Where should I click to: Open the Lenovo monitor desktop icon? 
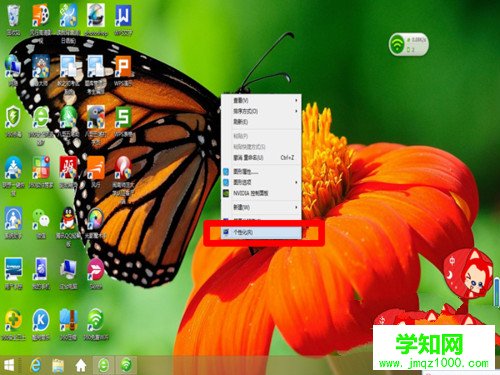pyautogui.click(x=13, y=269)
